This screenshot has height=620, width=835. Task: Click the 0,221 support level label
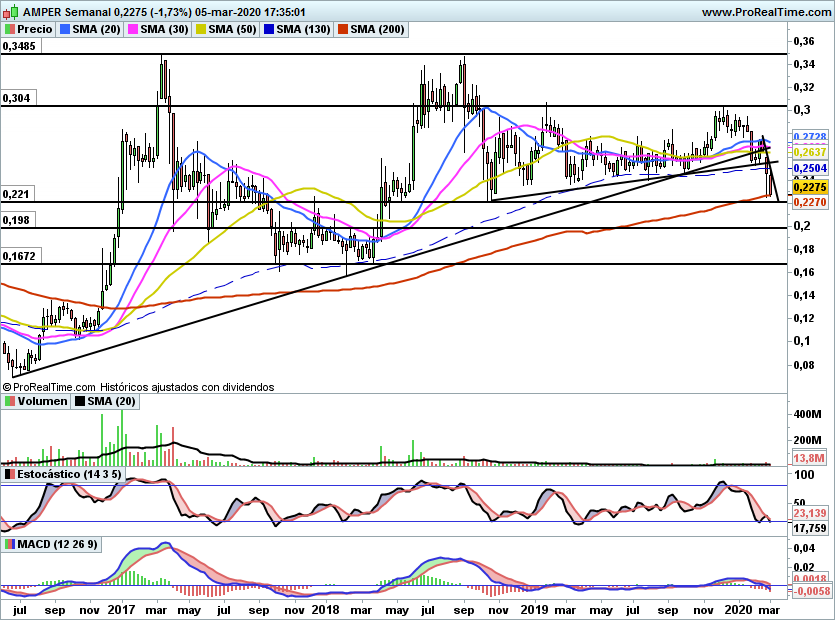coord(17,194)
